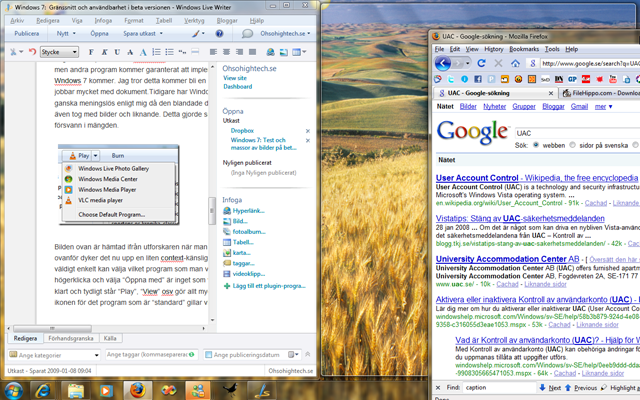
Task: Switch to the Källa tab
Action: [110, 338]
